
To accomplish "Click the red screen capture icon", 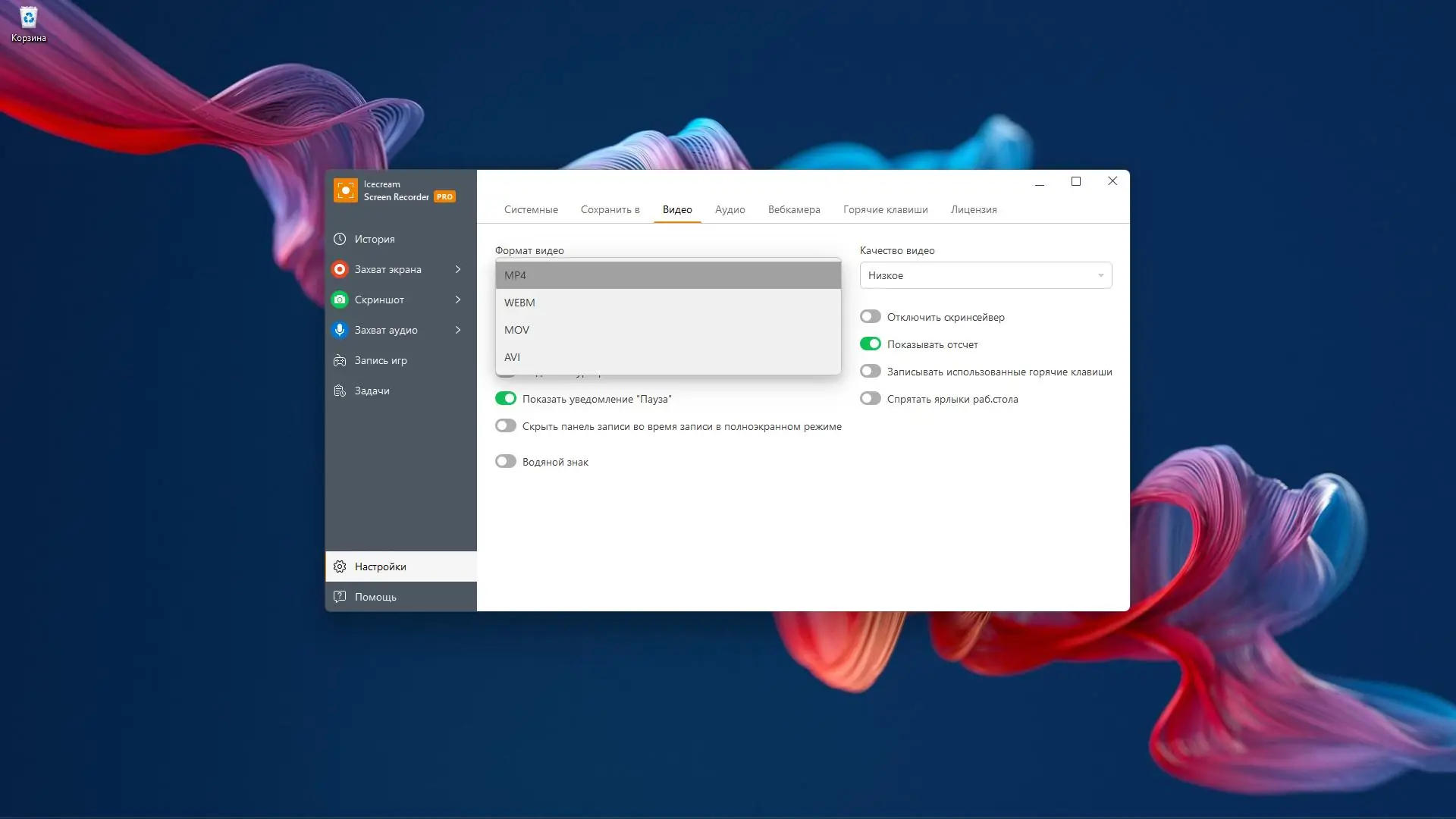I will (x=340, y=269).
